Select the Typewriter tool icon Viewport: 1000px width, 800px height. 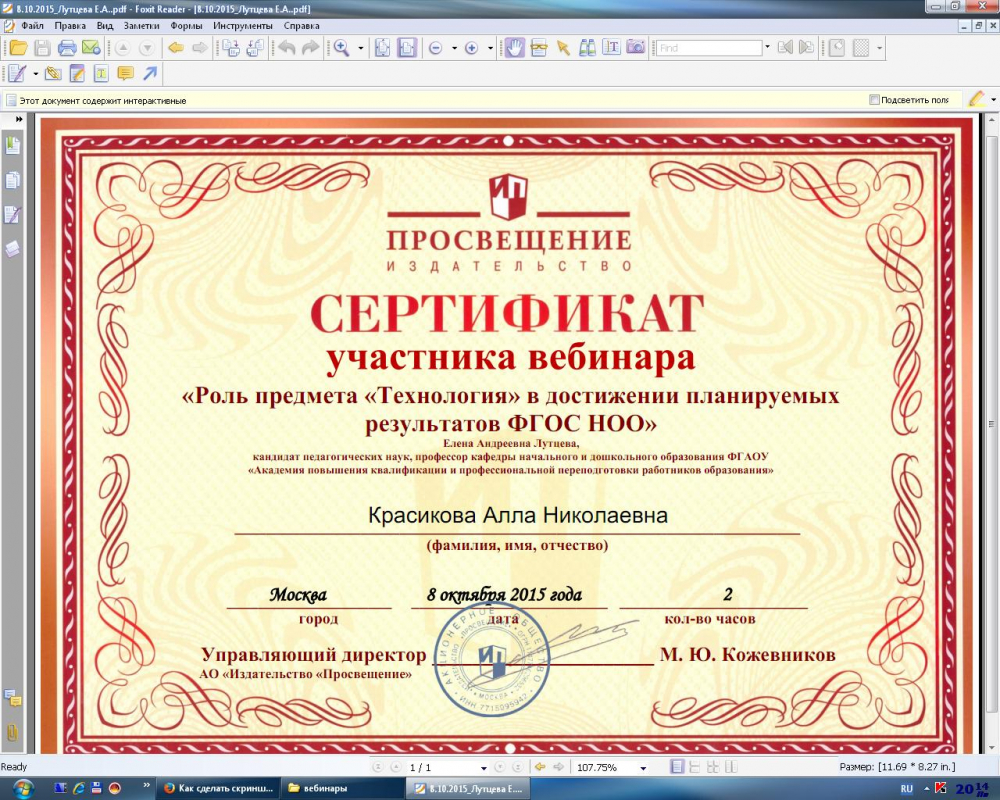[x=101, y=74]
